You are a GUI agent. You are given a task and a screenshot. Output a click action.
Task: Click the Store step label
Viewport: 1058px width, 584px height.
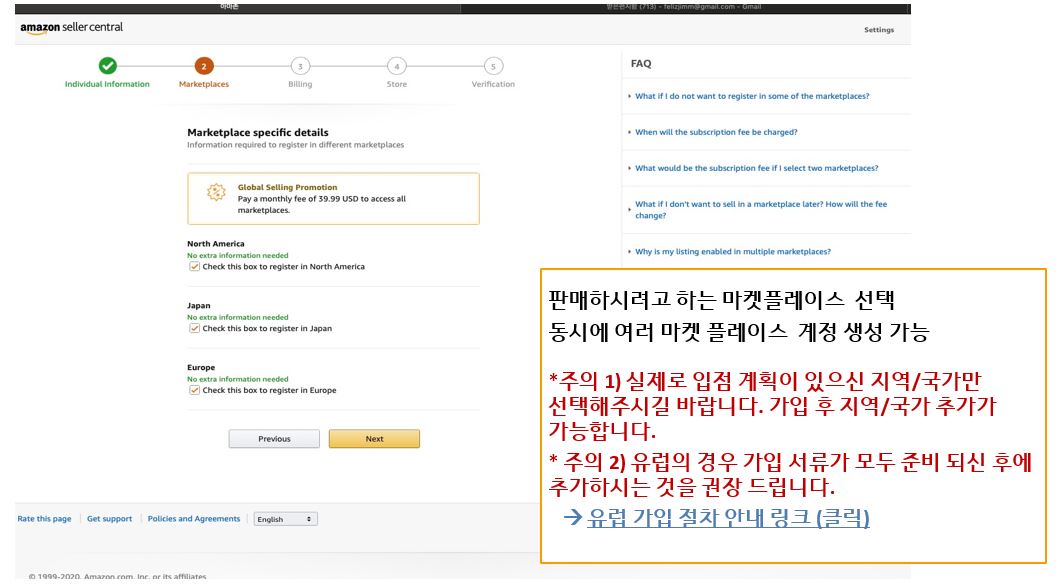point(397,84)
